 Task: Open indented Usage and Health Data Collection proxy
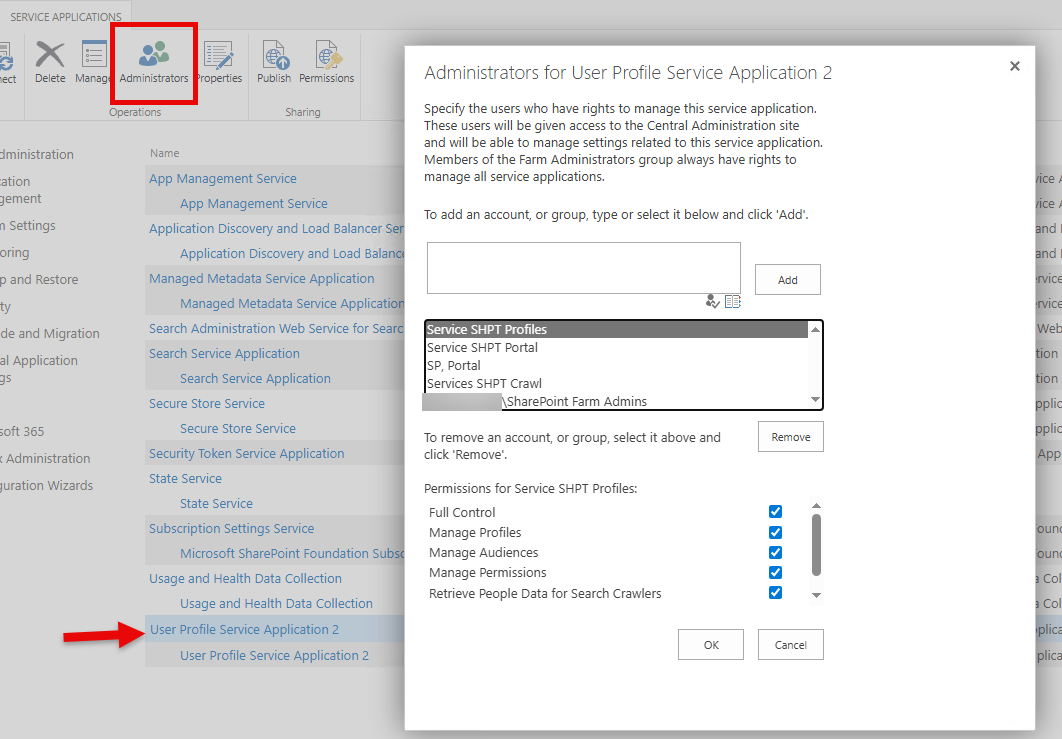(276, 604)
